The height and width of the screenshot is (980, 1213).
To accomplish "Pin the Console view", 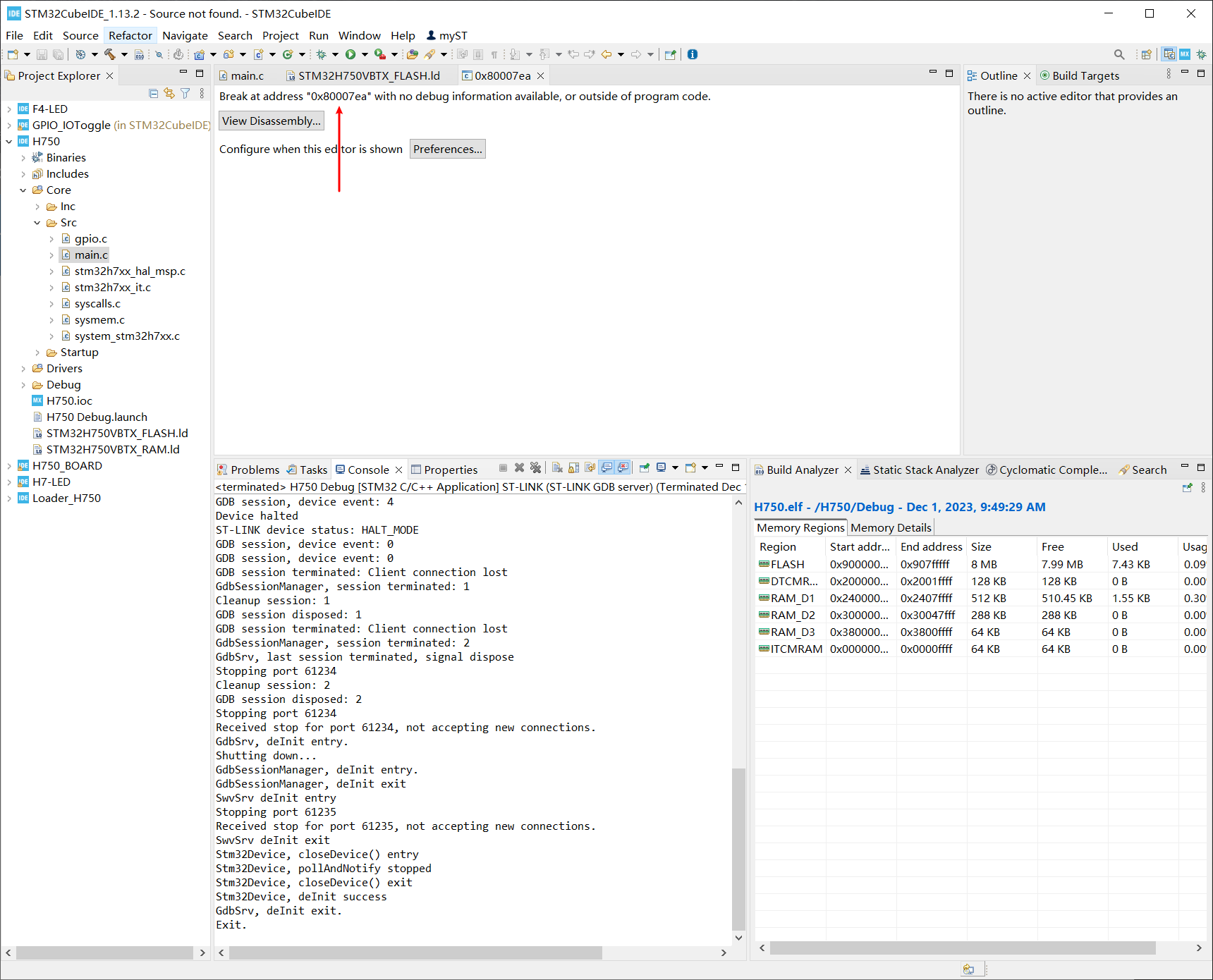I will point(644,467).
